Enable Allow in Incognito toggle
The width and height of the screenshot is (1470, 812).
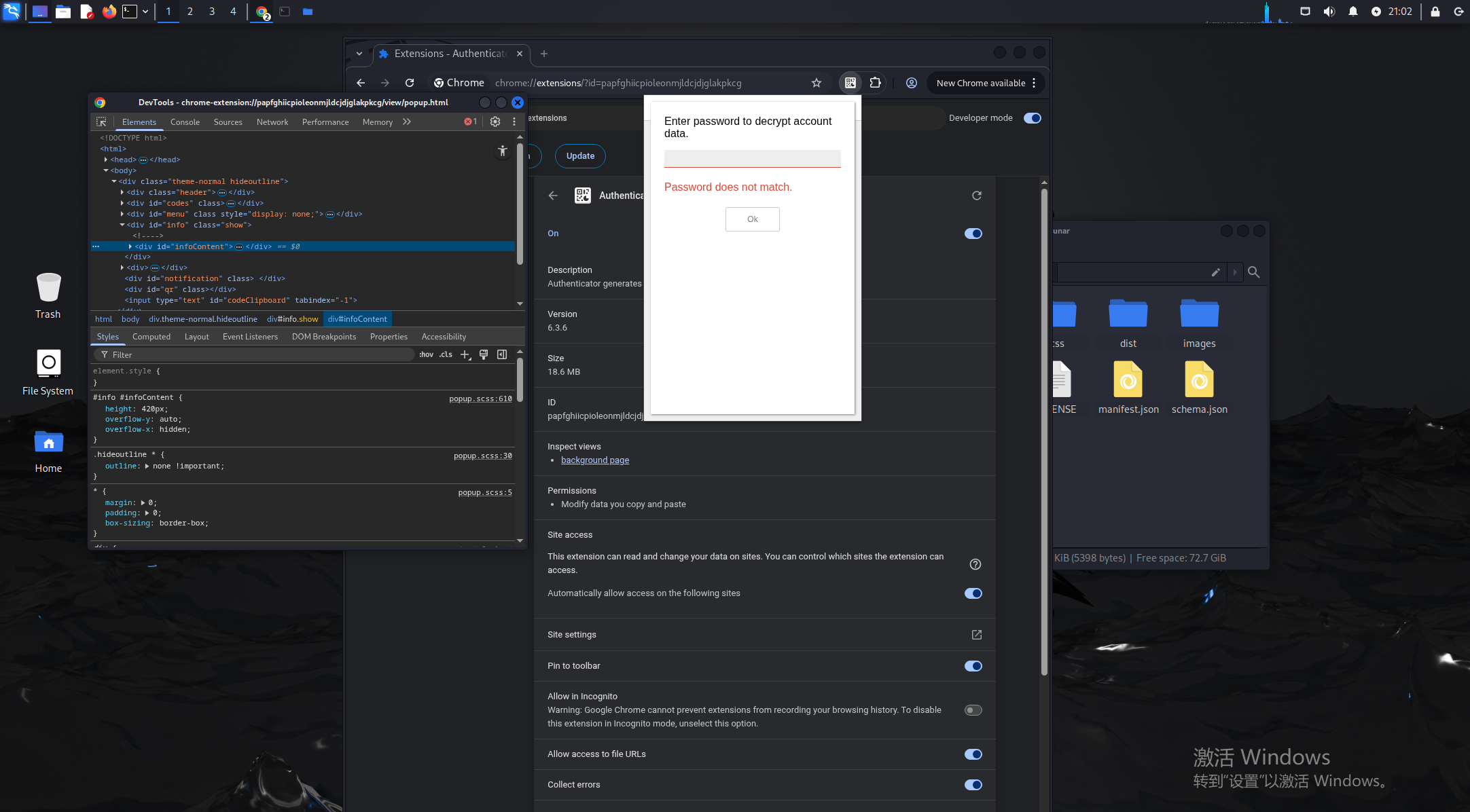973,710
